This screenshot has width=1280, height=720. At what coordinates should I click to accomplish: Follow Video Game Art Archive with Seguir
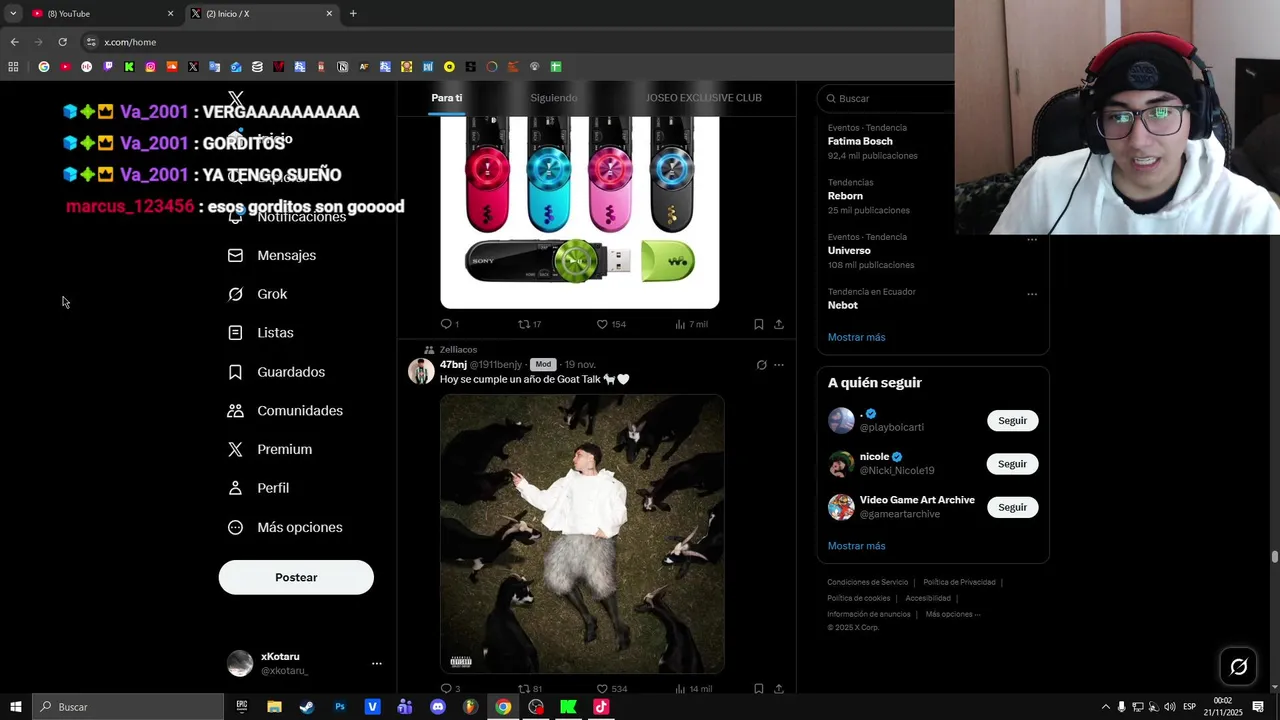click(x=1013, y=507)
